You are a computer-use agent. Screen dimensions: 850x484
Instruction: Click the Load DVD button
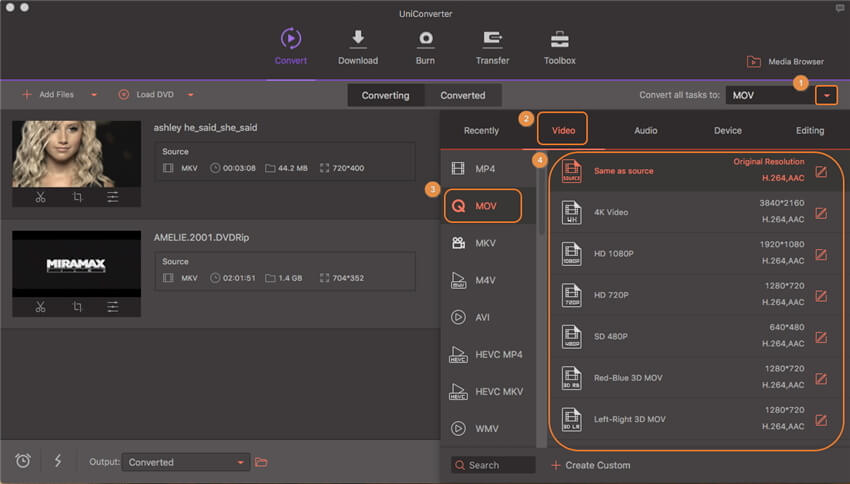(x=146, y=94)
